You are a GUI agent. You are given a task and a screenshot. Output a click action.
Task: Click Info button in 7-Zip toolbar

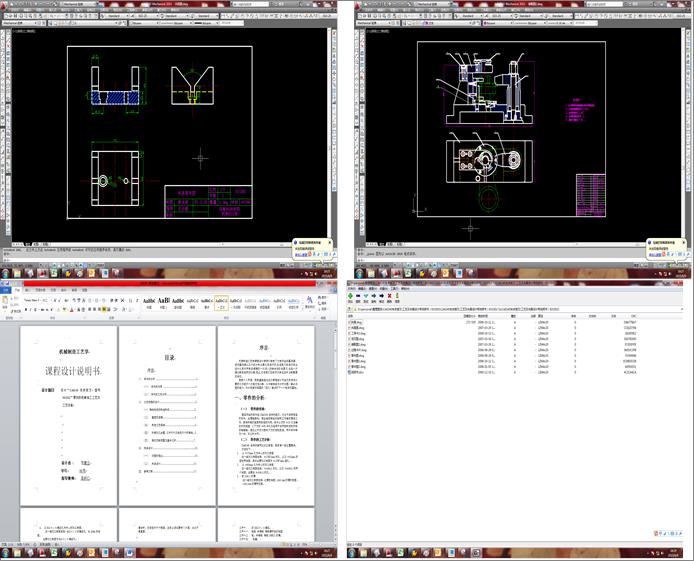coord(397,296)
